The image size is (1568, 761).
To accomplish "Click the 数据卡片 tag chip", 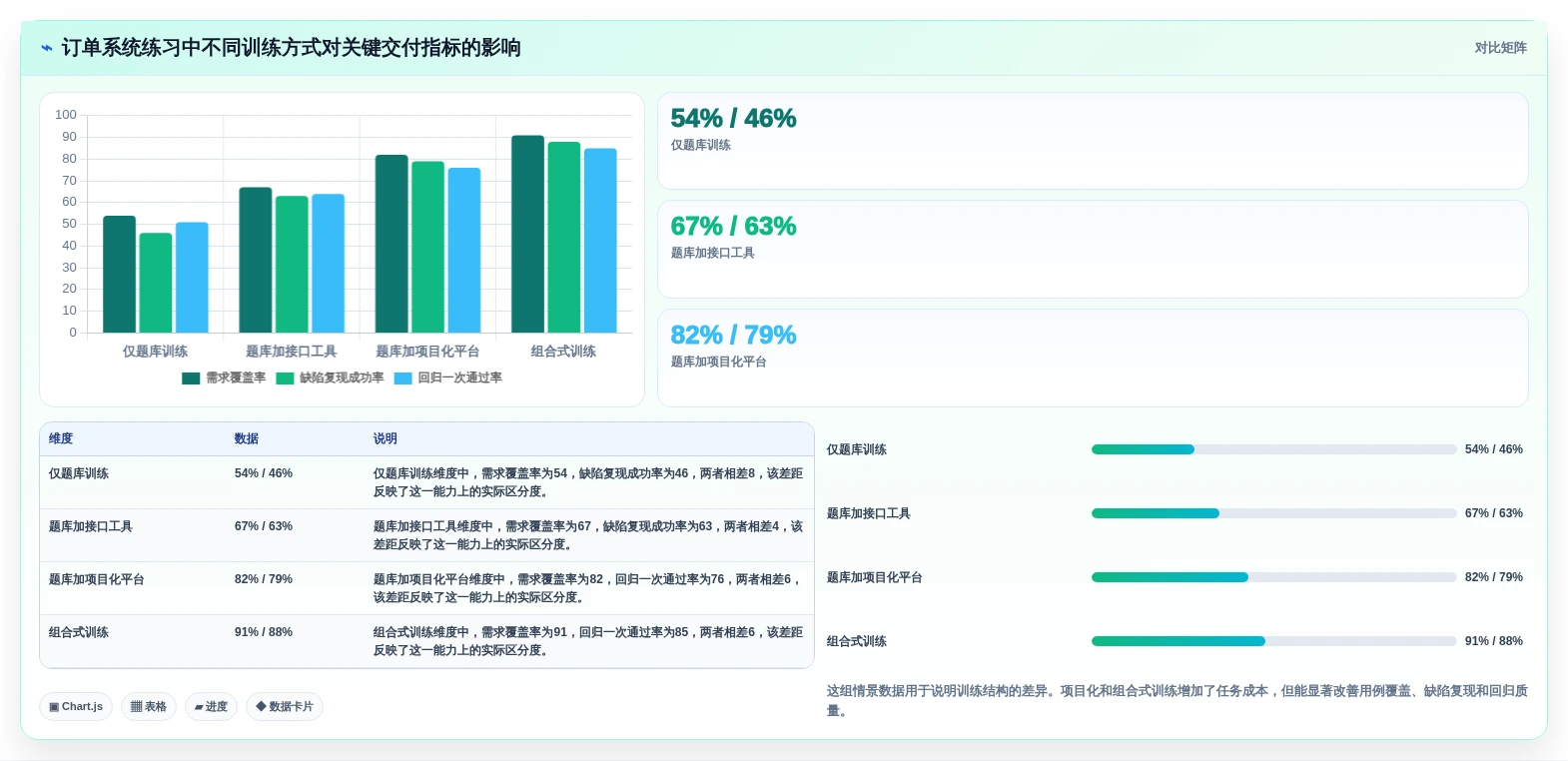I will [x=285, y=706].
